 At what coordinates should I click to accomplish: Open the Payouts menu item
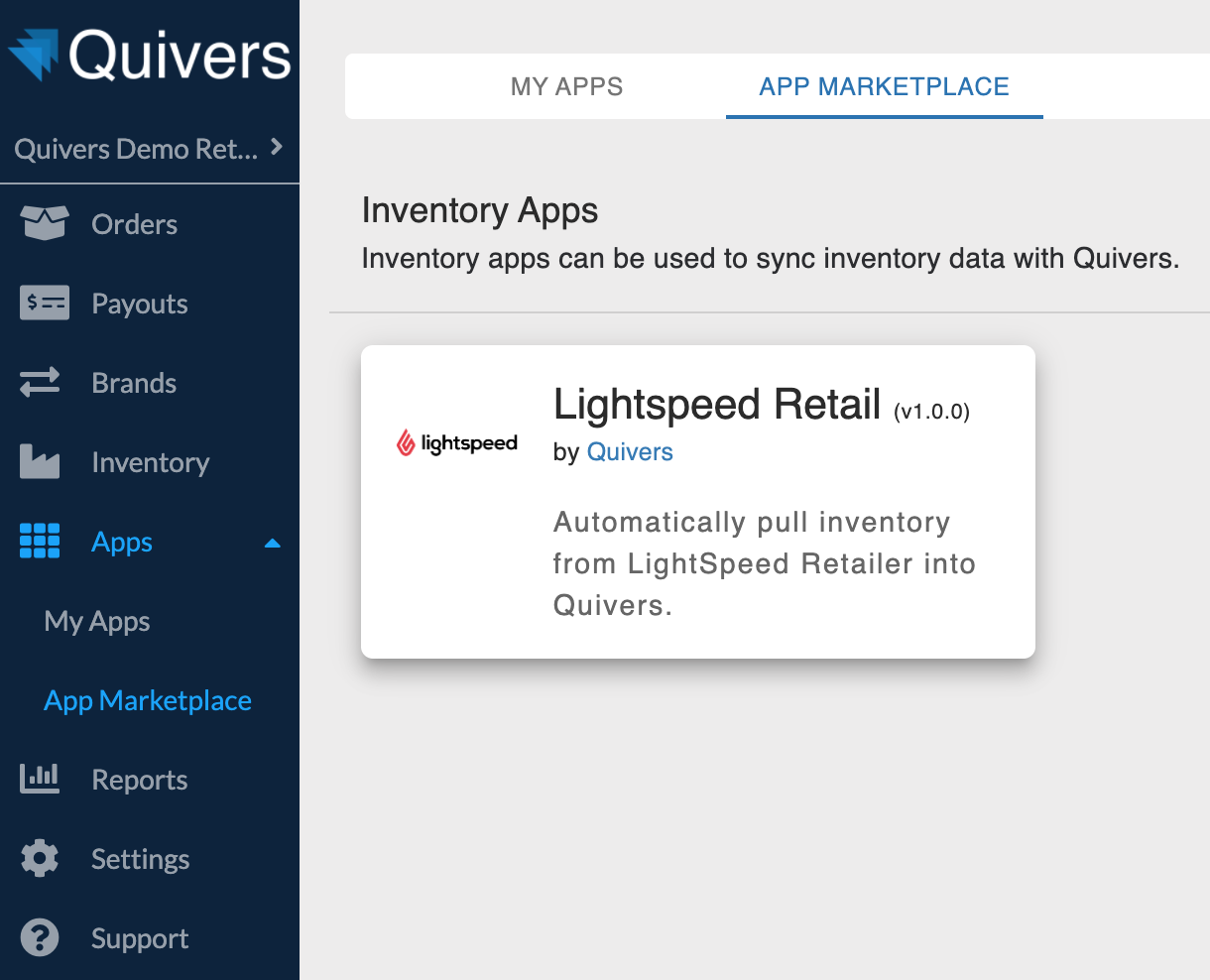(x=140, y=305)
